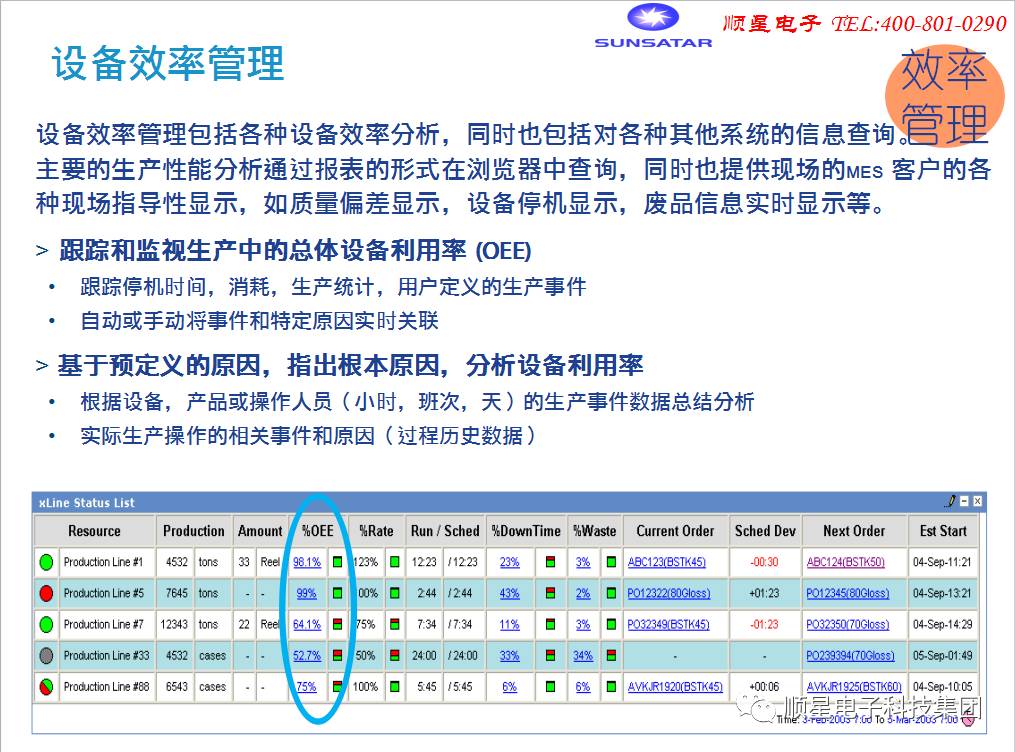Click the Est Start column header
Viewport: 1015px width, 752px height.
[x=943, y=531]
